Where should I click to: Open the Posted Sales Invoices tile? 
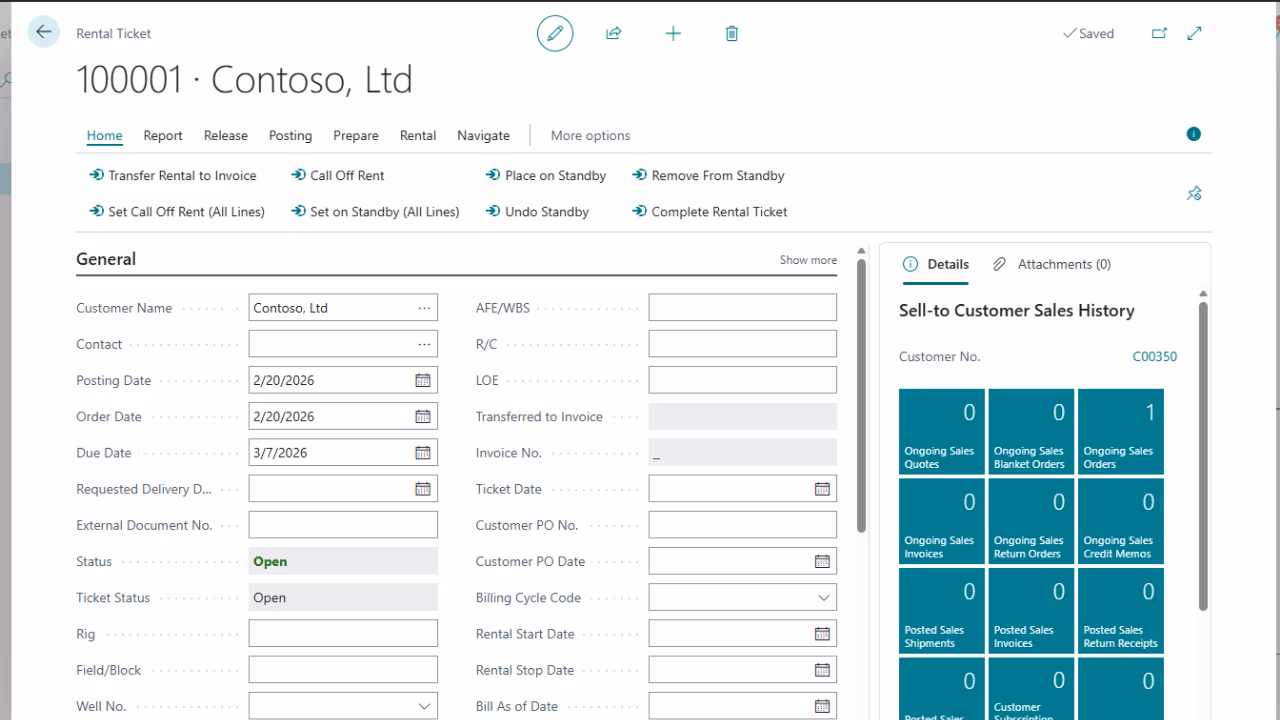coord(1031,611)
